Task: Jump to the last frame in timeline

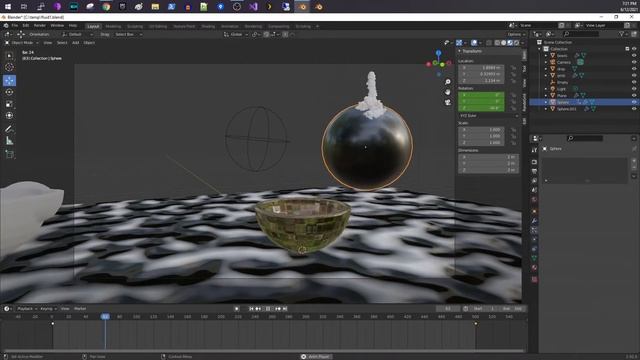Action: [285, 309]
